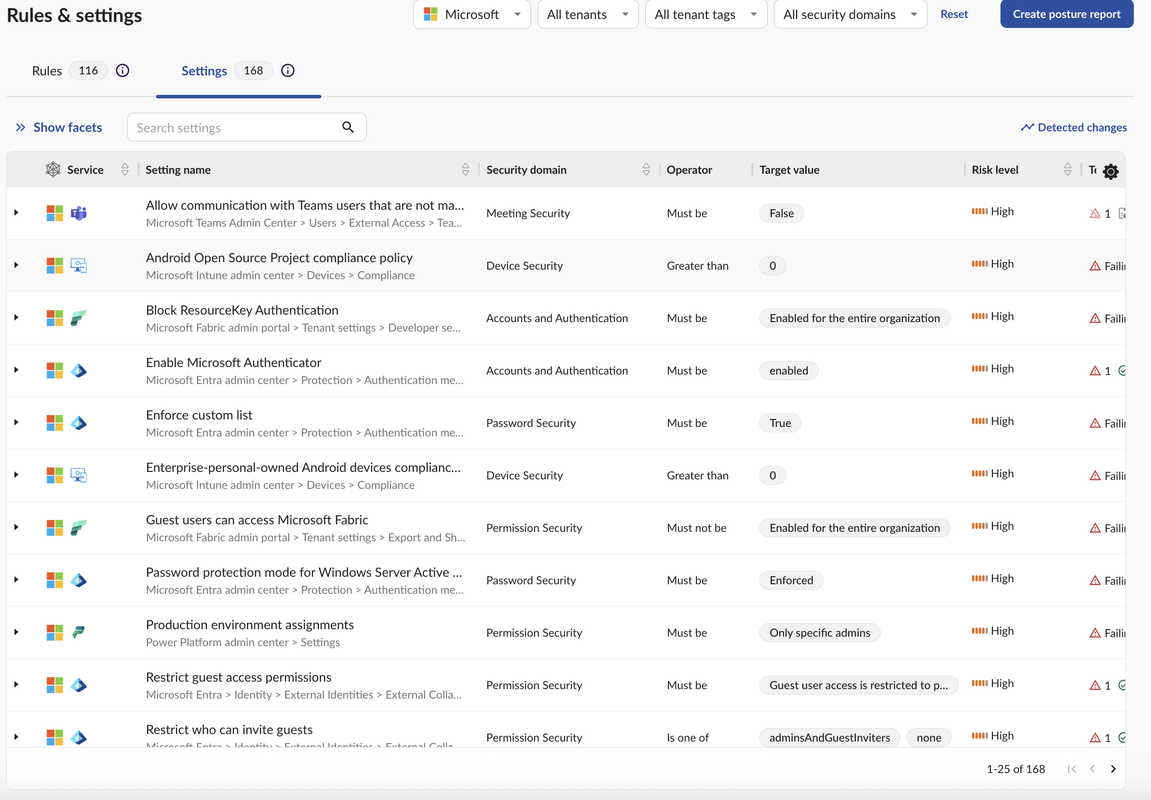Expand the Production environment assignments row
Image resolution: width=1151 pixels, height=800 pixels.
(x=16, y=632)
